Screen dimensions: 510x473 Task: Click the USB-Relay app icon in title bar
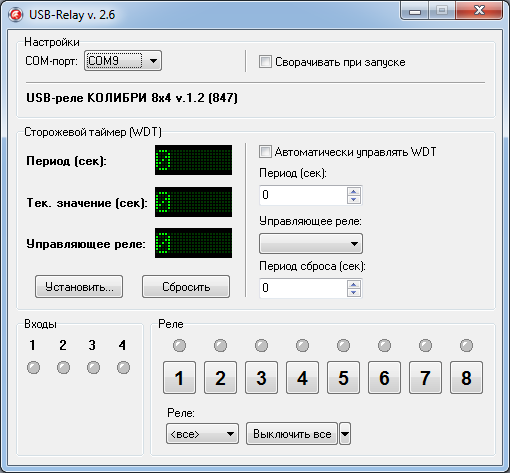[15, 15]
